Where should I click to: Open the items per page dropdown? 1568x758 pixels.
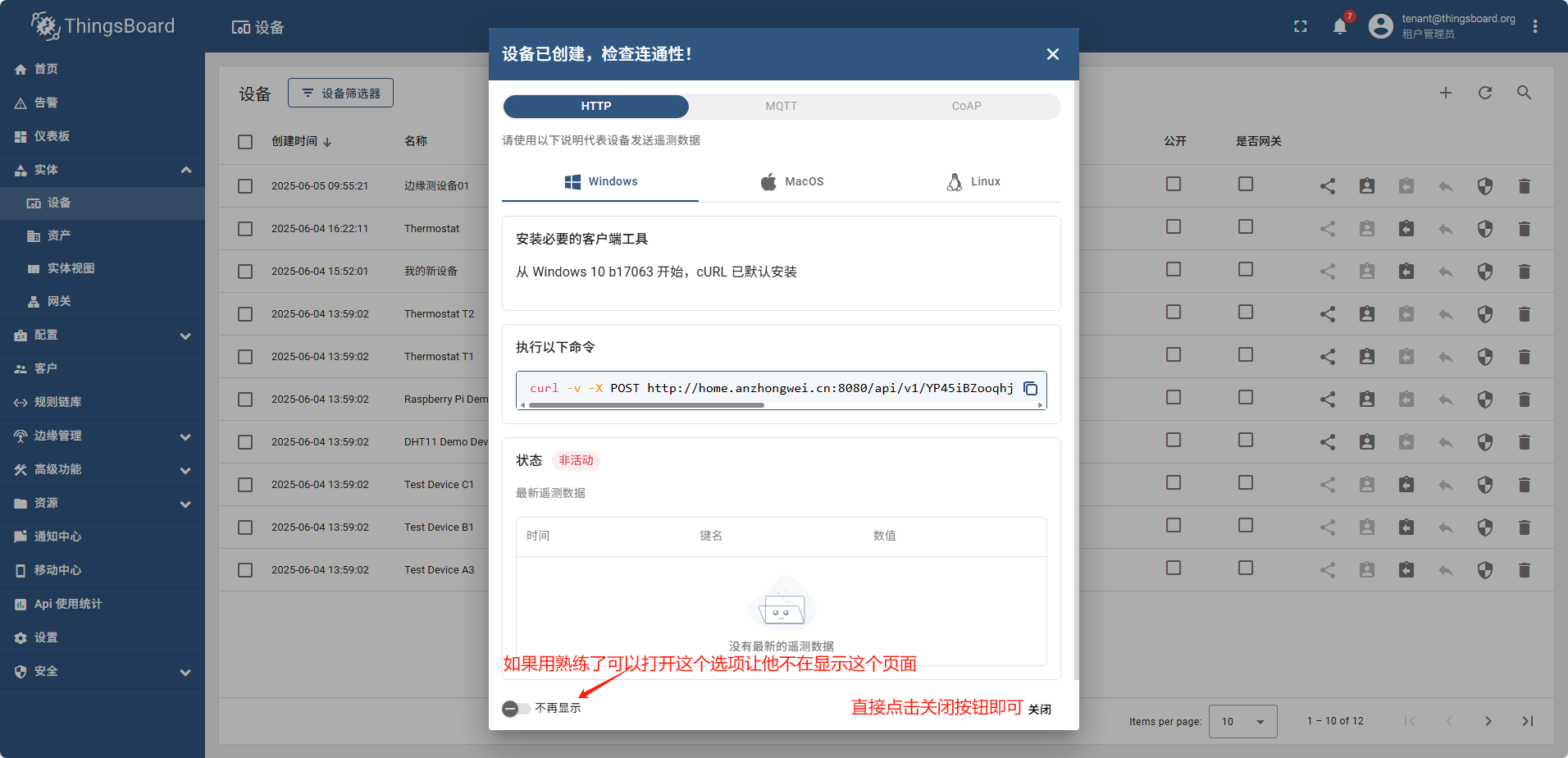coord(1242,721)
